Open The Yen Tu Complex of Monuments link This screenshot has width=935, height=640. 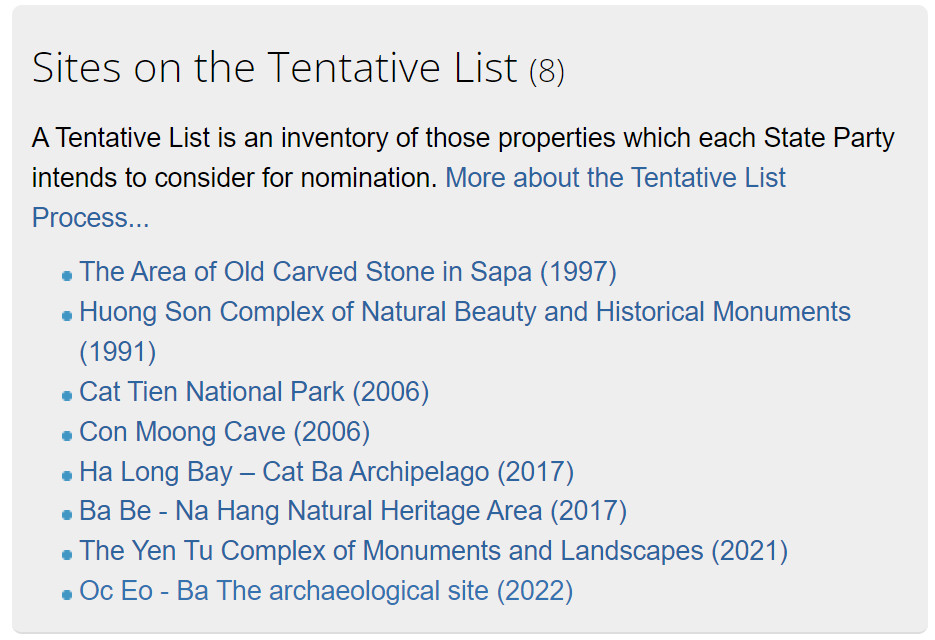[x=434, y=551]
